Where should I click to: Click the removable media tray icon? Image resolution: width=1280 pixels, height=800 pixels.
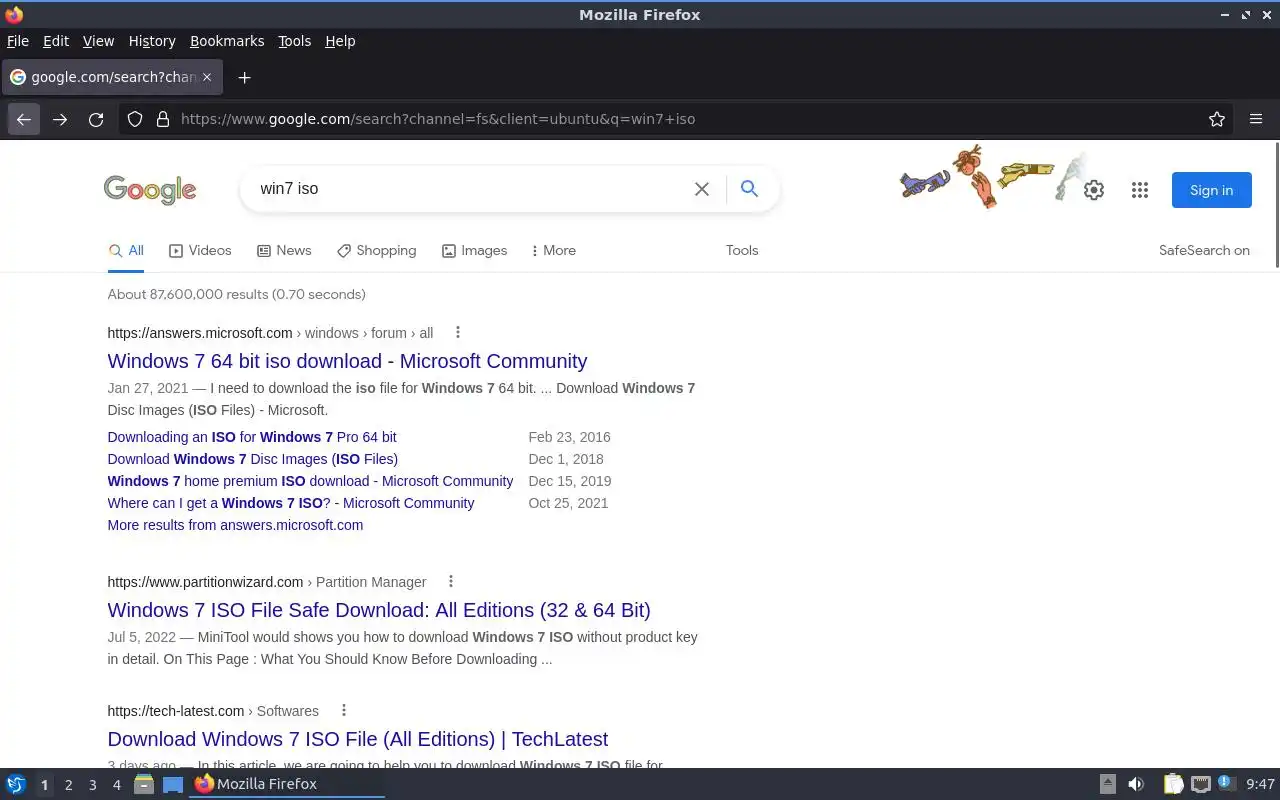pos(1108,784)
